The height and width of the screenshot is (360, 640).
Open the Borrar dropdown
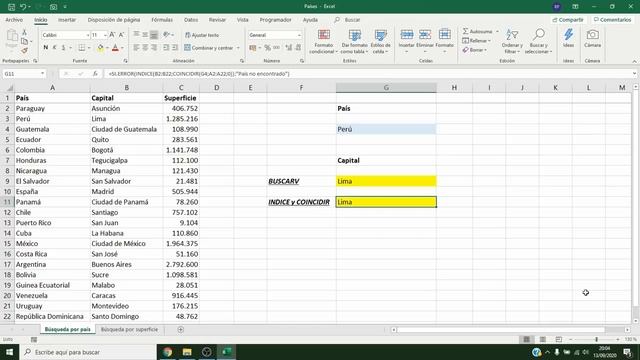pos(475,50)
